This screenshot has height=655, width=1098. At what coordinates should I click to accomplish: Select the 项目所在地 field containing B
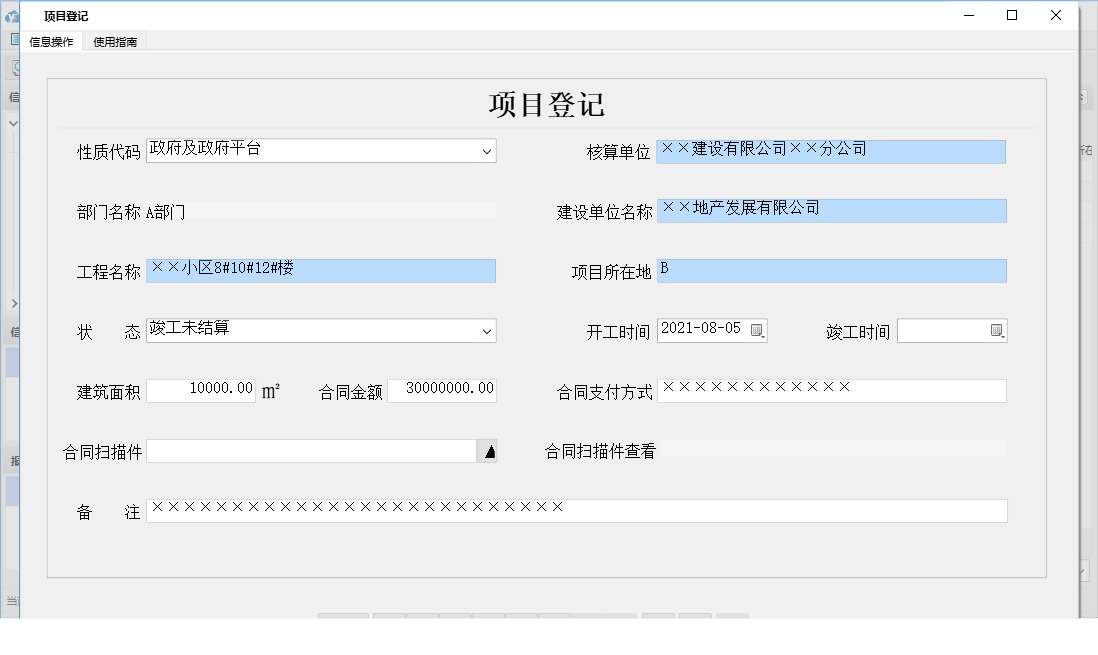(830, 270)
